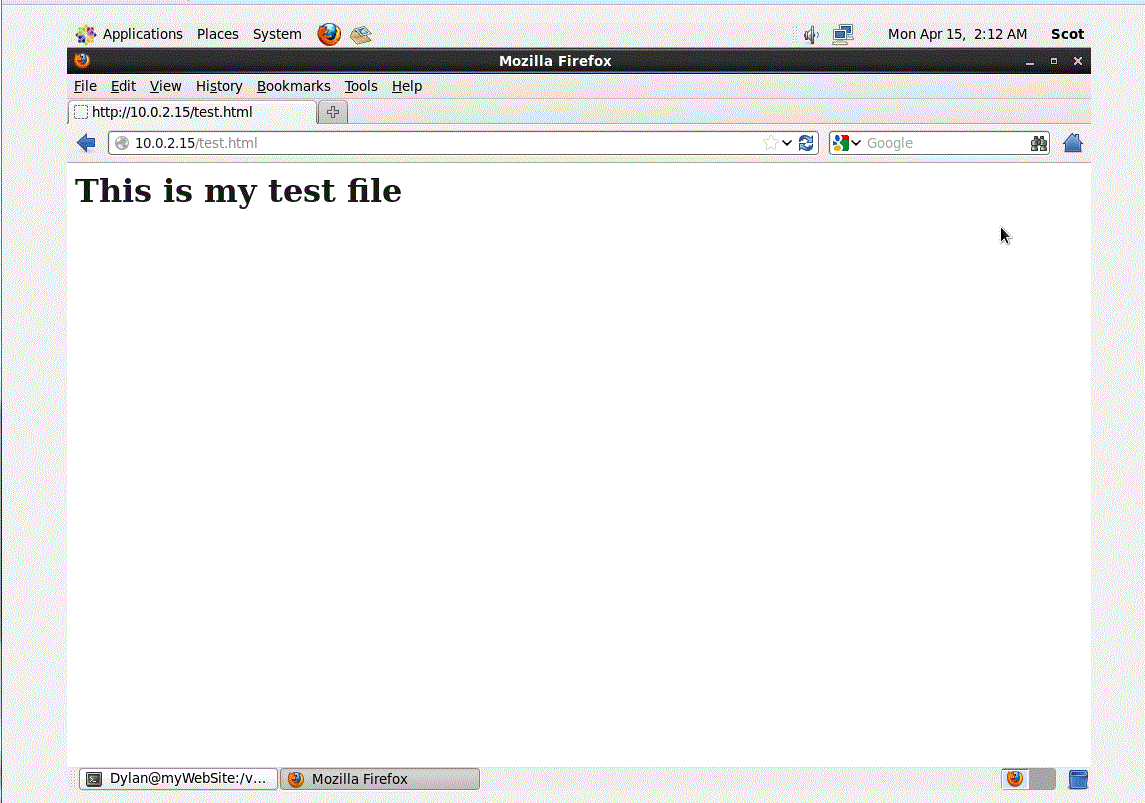Click the search binoculars icon
This screenshot has width=1145, height=803.
1038,143
